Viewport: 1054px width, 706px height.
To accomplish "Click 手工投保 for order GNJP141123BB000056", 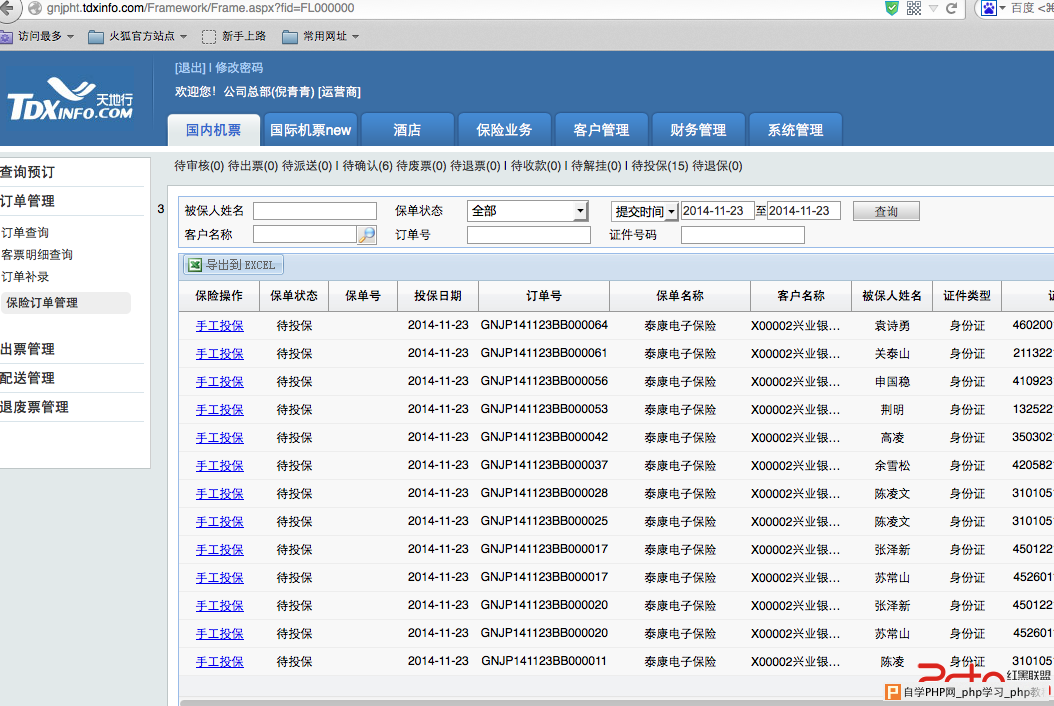I will click(220, 382).
